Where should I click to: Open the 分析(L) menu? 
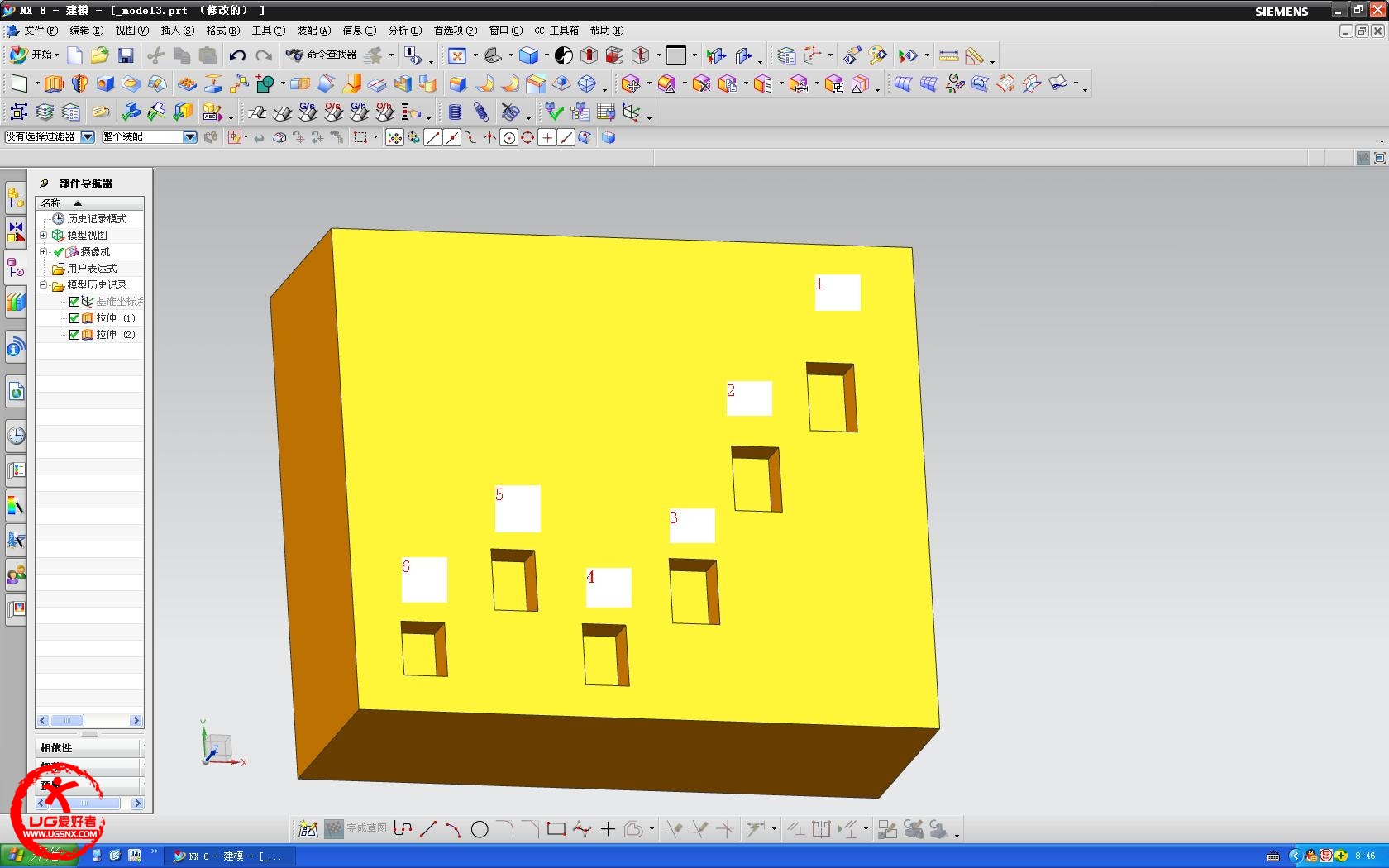pyautogui.click(x=404, y=31)
